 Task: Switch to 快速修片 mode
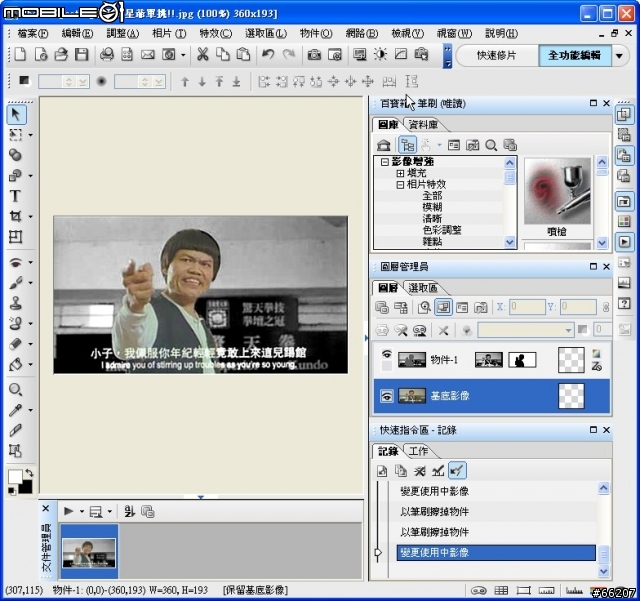point(497,56)
